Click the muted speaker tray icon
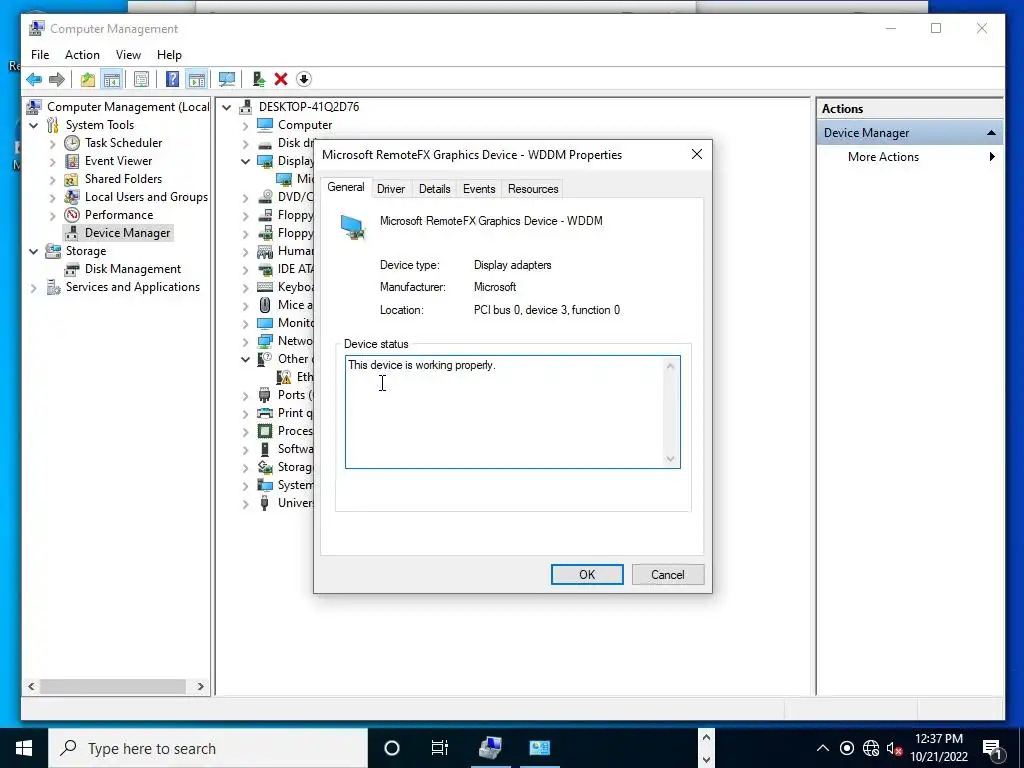 click(894, 748)
